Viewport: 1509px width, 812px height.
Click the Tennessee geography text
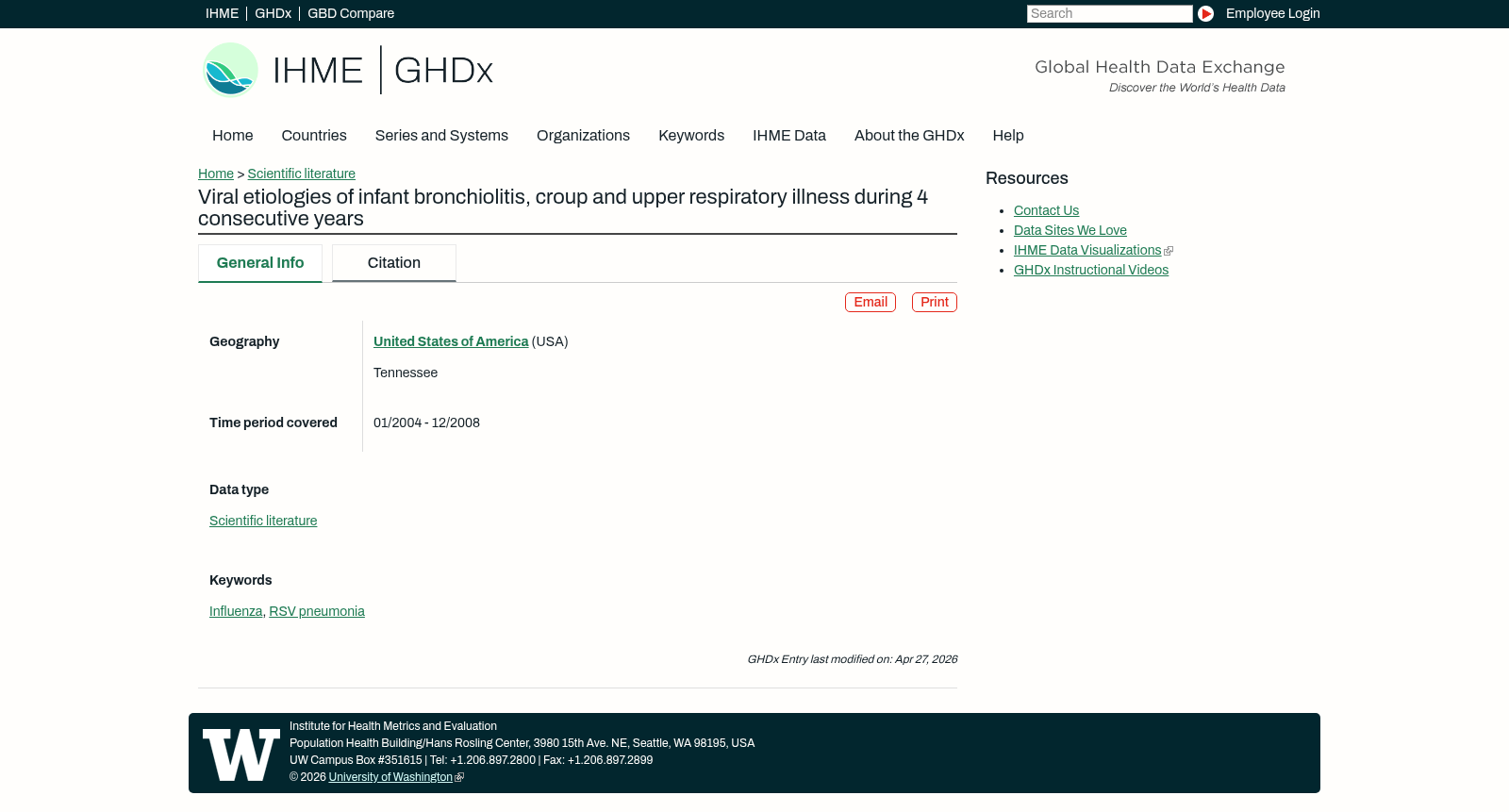tap(406, 373)
